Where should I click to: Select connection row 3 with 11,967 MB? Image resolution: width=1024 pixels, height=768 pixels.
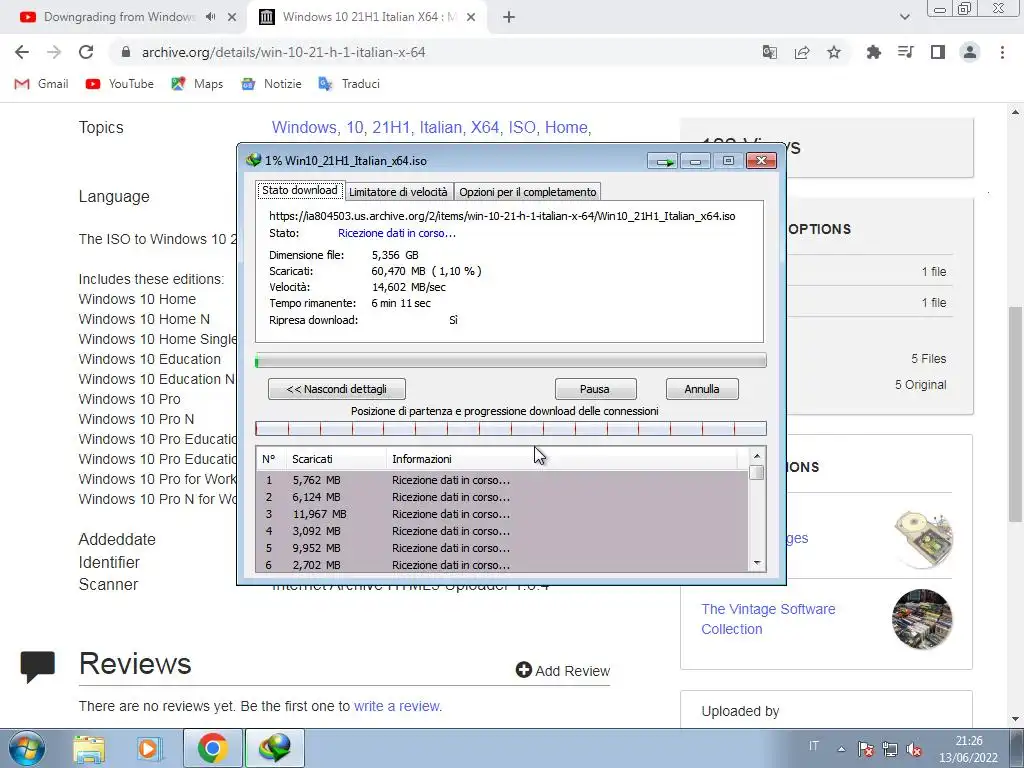click(x=502, y=514)
